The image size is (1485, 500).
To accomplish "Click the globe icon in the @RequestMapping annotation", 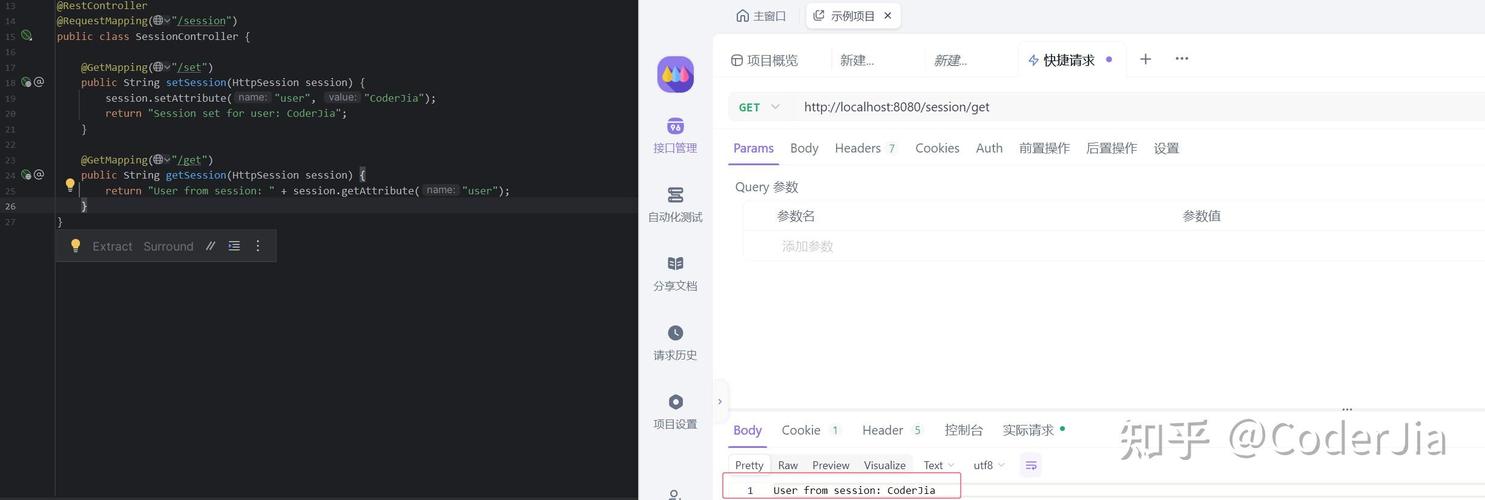I will point(158,21).
